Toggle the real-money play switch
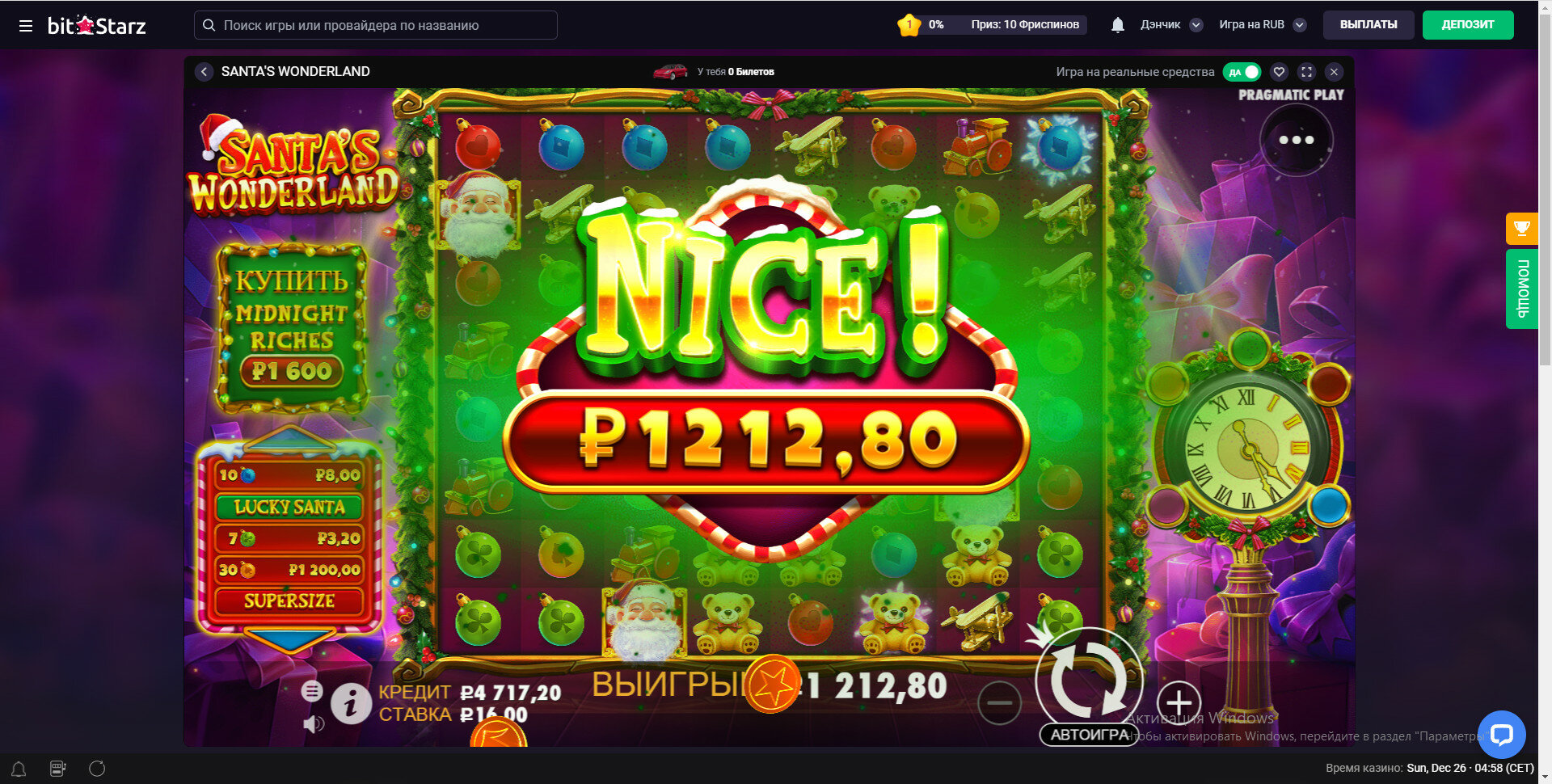 (1242, 72)
